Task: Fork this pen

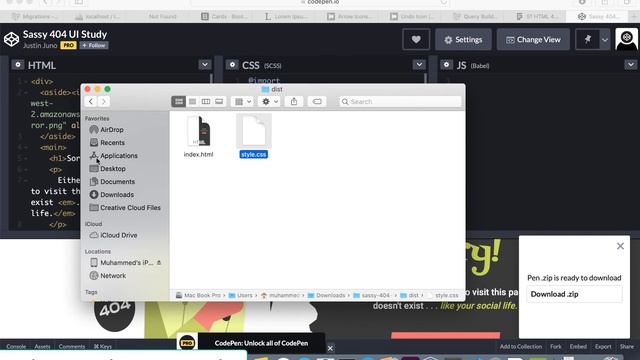Action: [556, 347]
